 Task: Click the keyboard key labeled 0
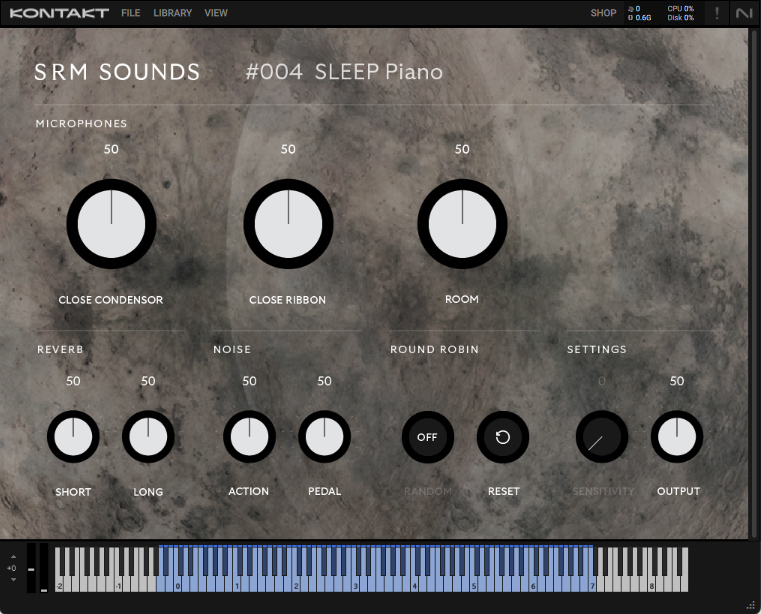point(178,582)
